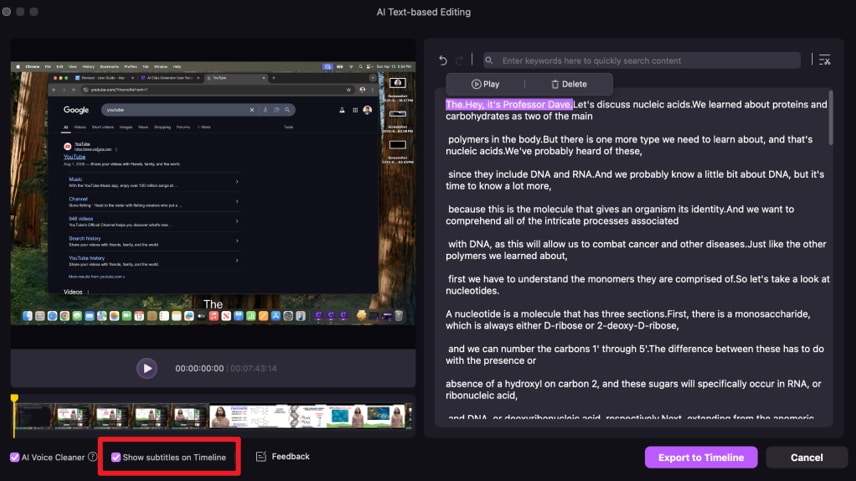The image size is (856, 481).
Task: Open the Feedback link
Action: pyautogui.click(x=290, y=456)
